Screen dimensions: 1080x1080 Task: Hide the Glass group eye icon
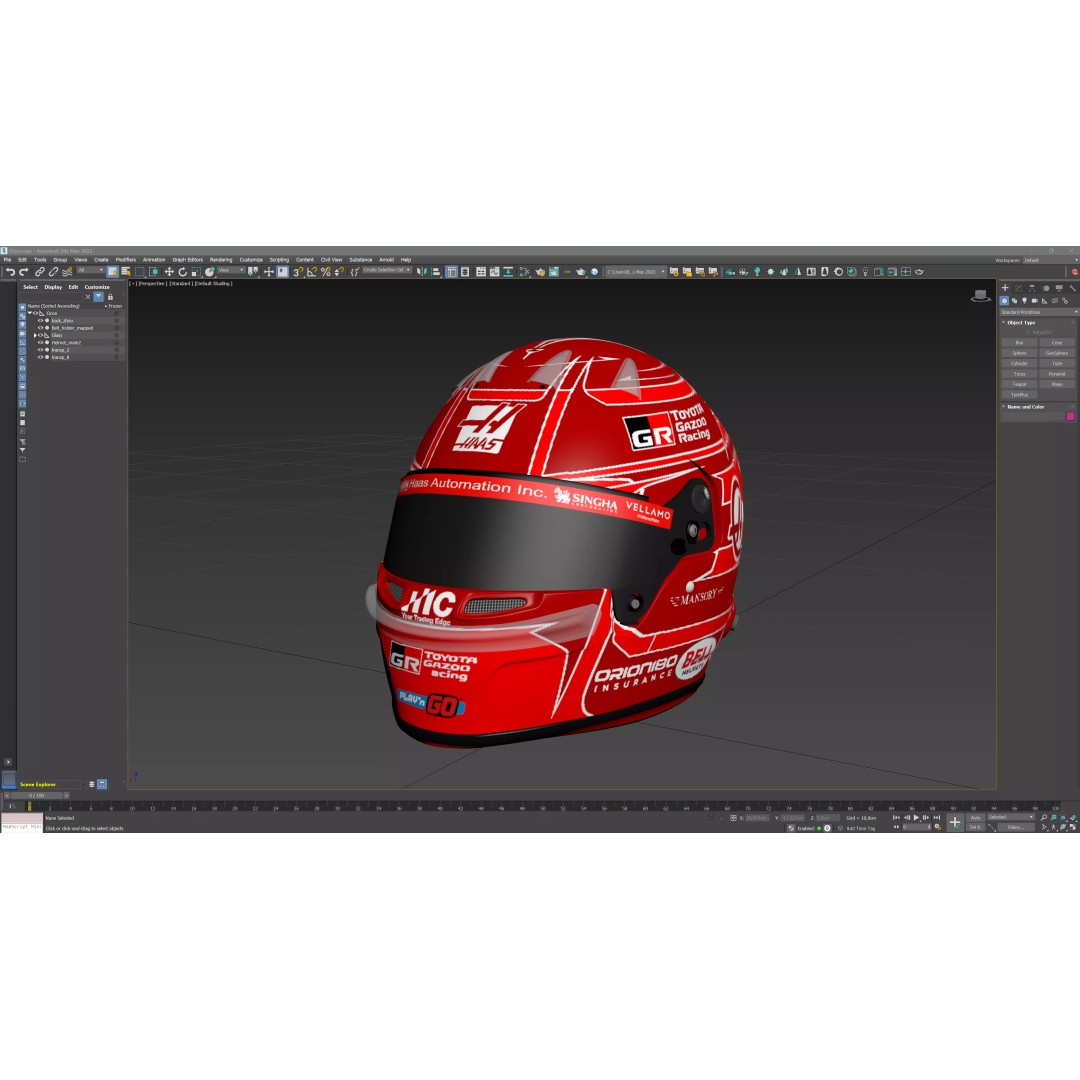pos(40,335)
